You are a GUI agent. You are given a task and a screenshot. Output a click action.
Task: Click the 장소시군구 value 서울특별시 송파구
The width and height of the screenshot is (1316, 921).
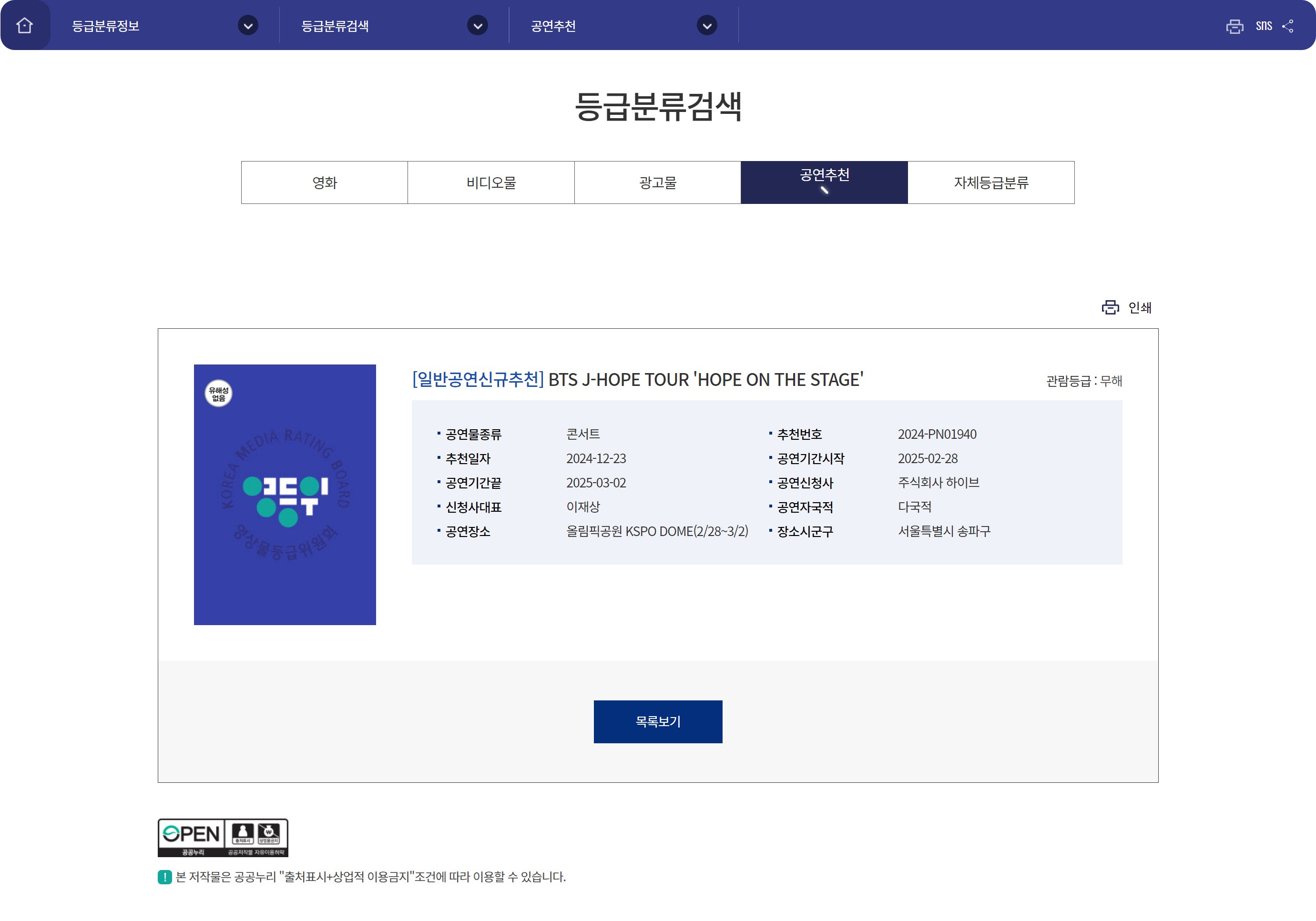coord(944,531)
